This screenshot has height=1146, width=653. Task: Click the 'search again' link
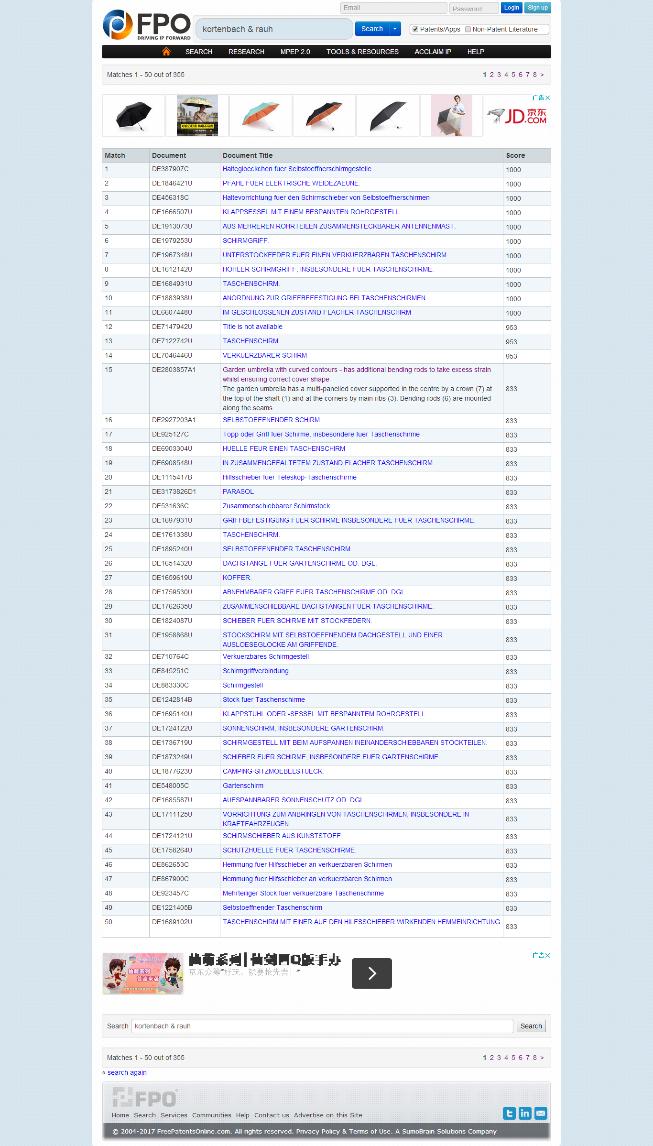pos(127,1073)
